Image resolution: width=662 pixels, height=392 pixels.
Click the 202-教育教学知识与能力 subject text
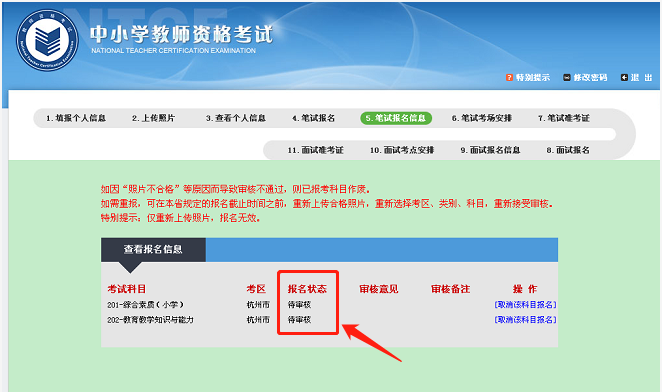[x=150, y=320]
